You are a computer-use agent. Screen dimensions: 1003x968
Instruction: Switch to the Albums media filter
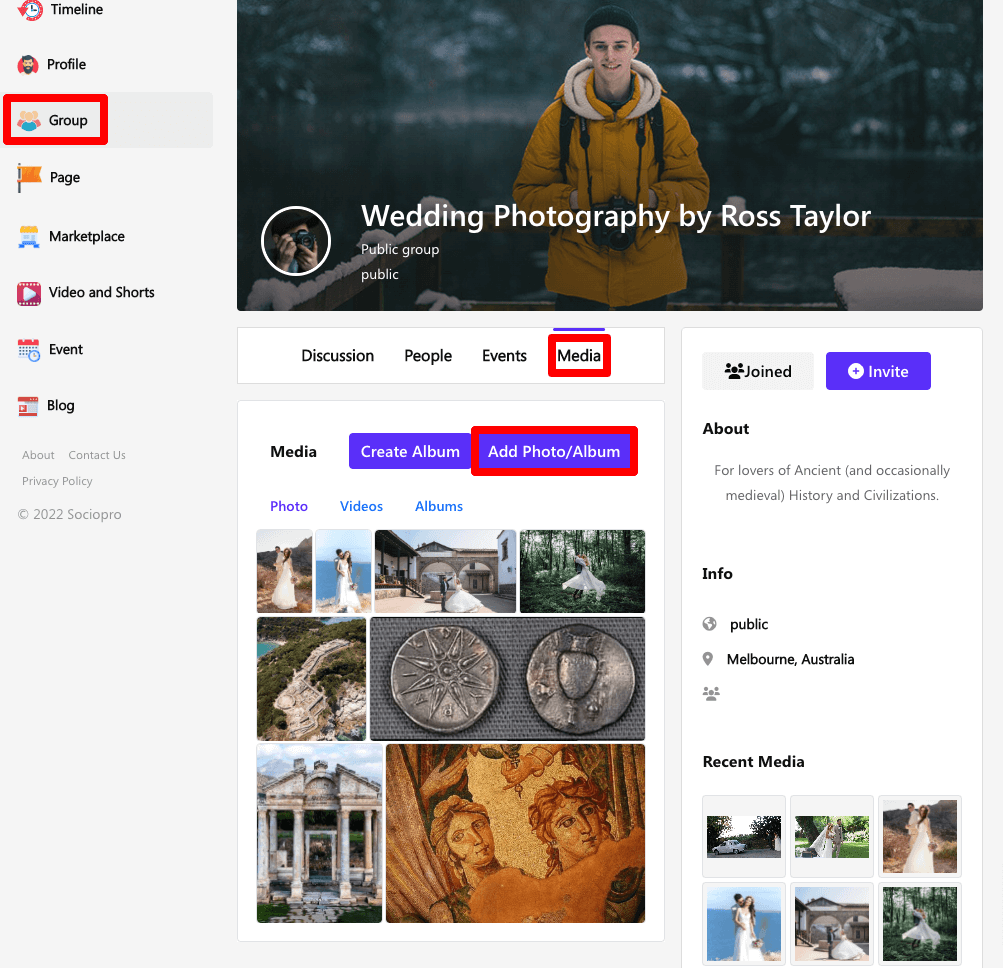coord(439,507)
